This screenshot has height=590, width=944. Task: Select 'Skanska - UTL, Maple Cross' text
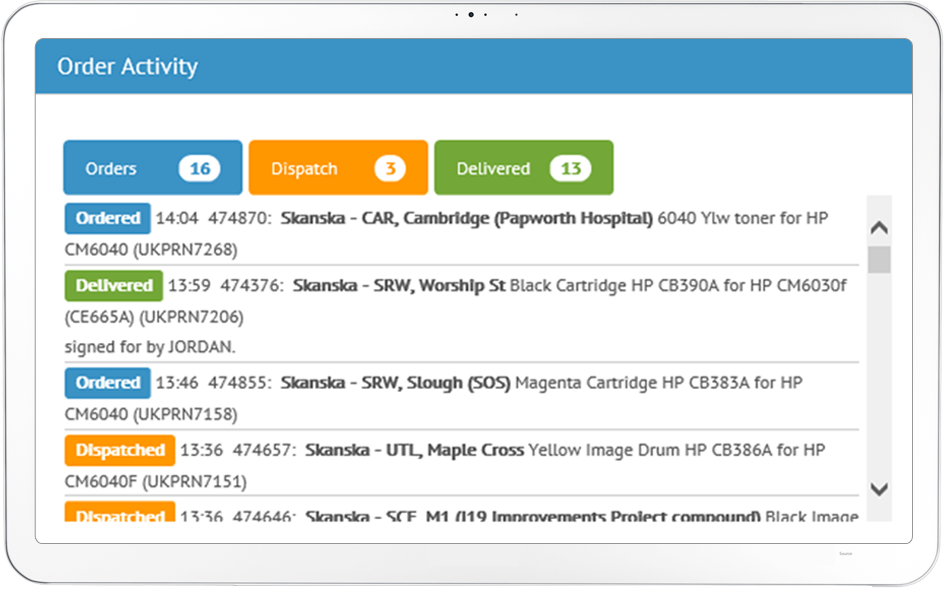pyautogui.click(x=414, y=450)
